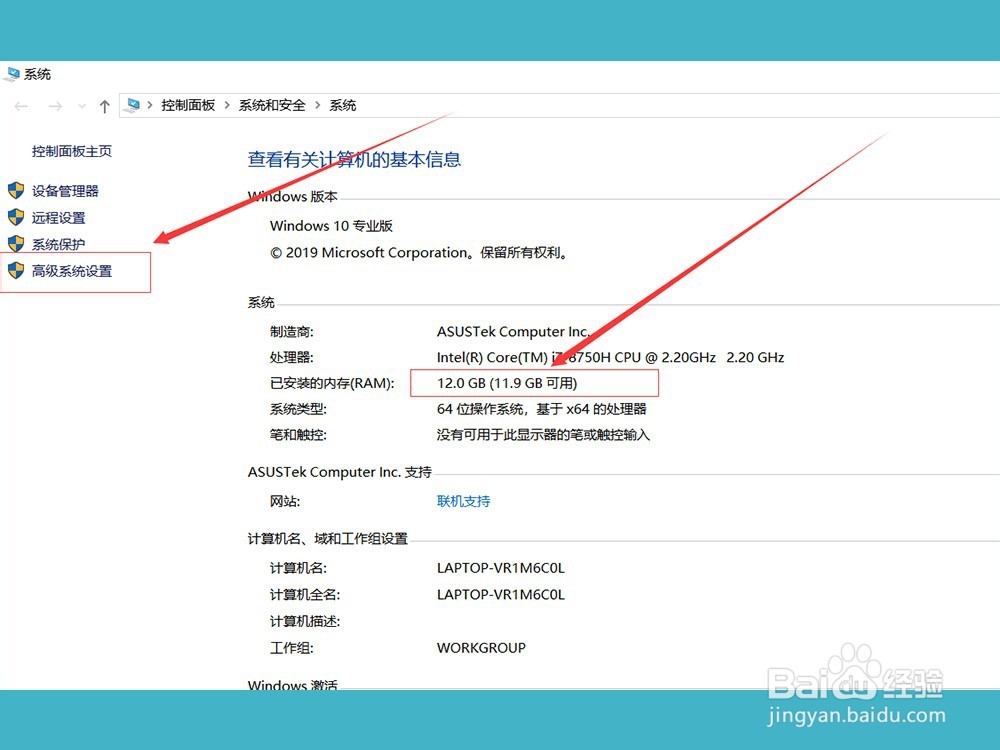
Task: Click shield icon beside 高级系统设置
Action: [16, 271]
